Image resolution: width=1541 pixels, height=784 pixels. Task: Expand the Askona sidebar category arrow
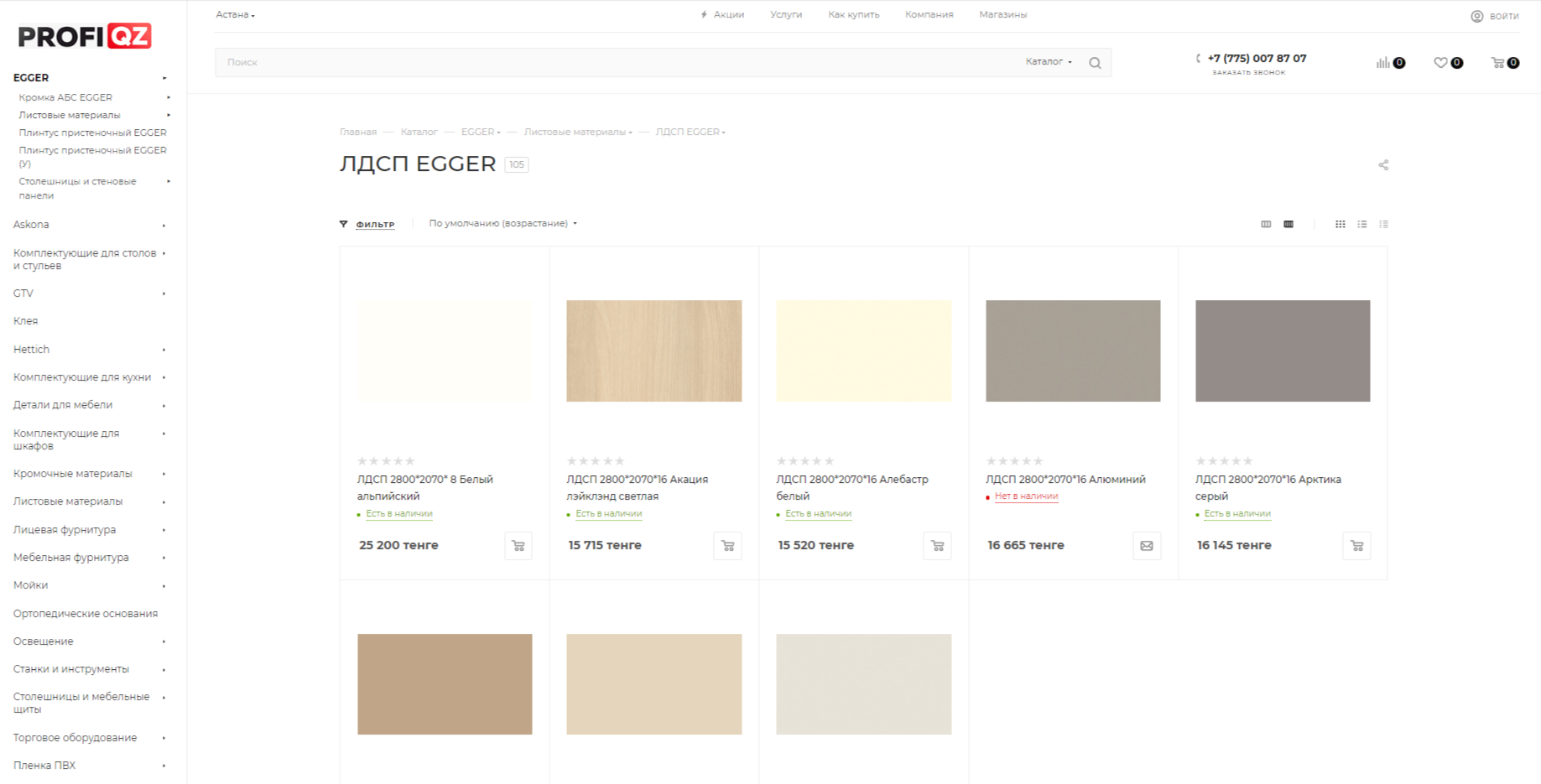pos(164,226)
